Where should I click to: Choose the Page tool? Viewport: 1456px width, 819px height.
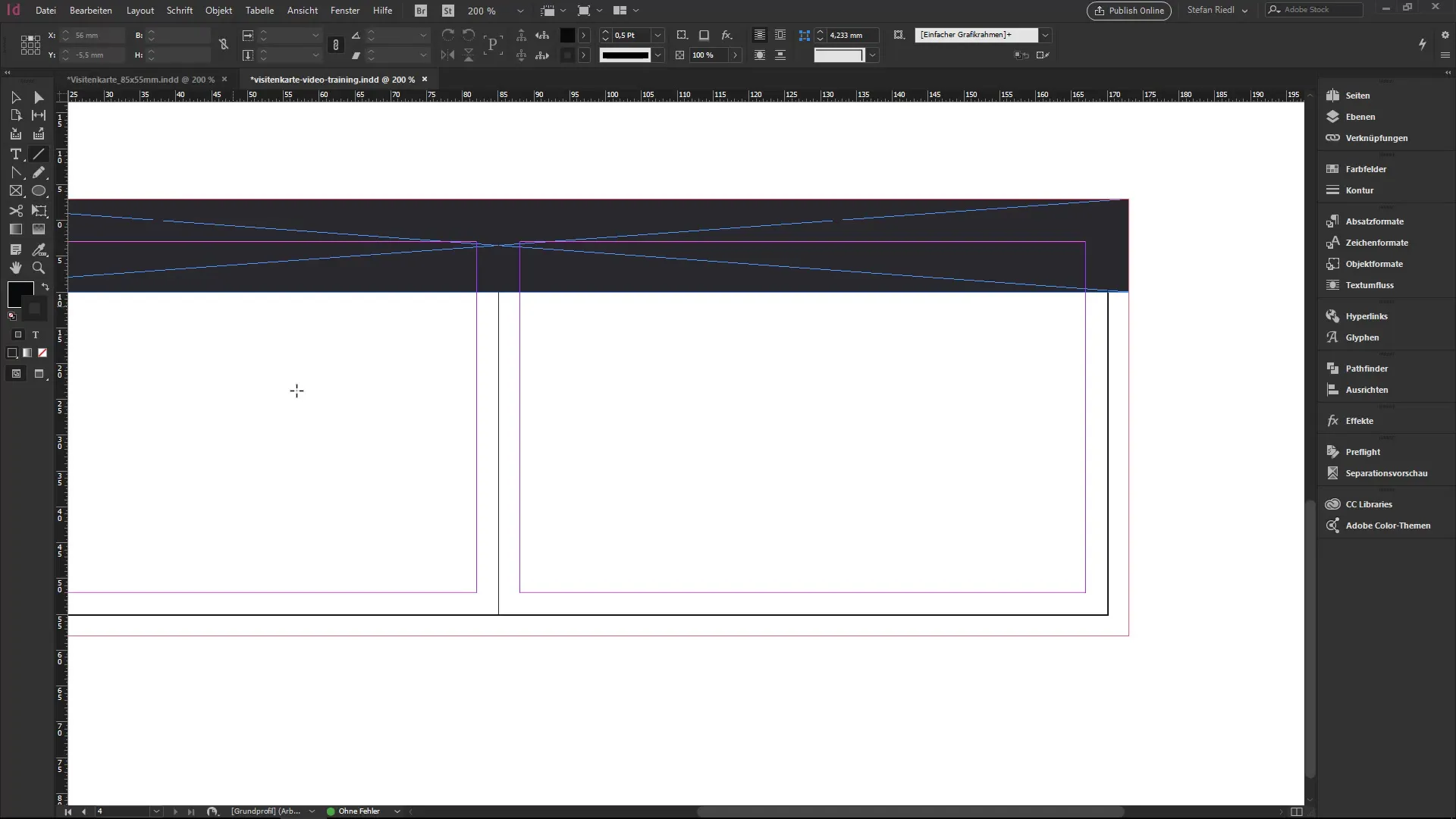16,115
